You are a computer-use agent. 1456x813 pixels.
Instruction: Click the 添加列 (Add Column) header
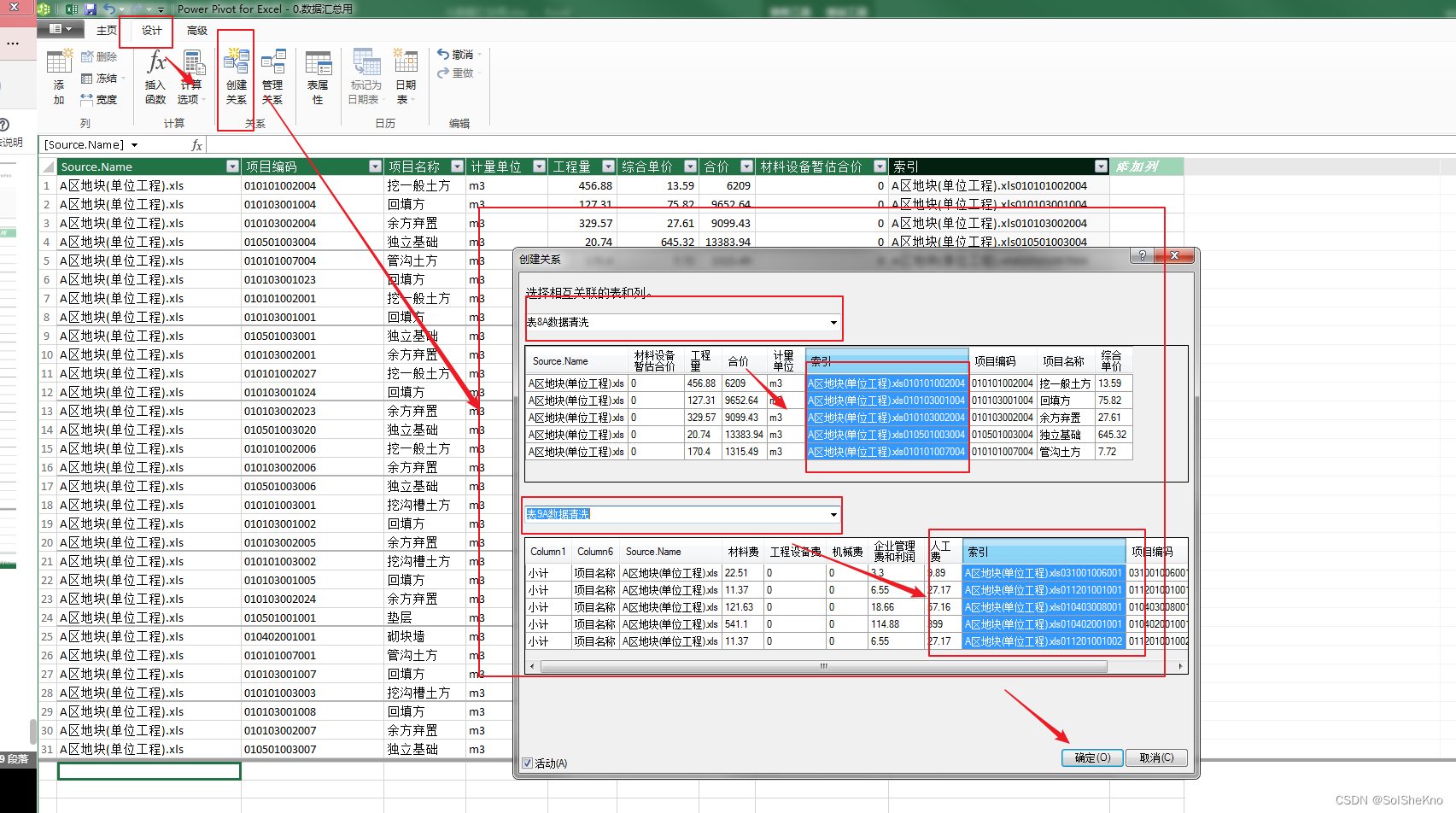click(x=1147, y=167)
